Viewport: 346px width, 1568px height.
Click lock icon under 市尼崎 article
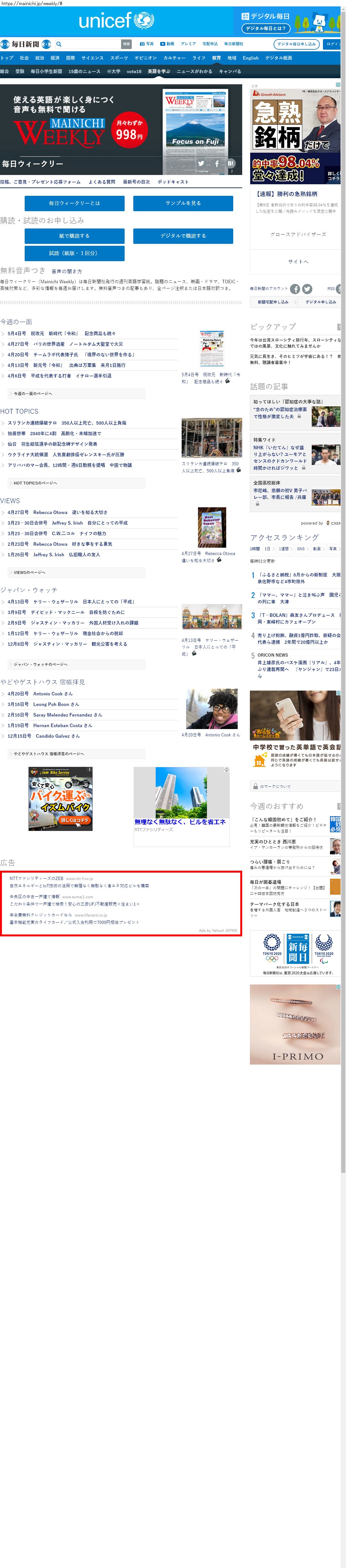point(257,504)
